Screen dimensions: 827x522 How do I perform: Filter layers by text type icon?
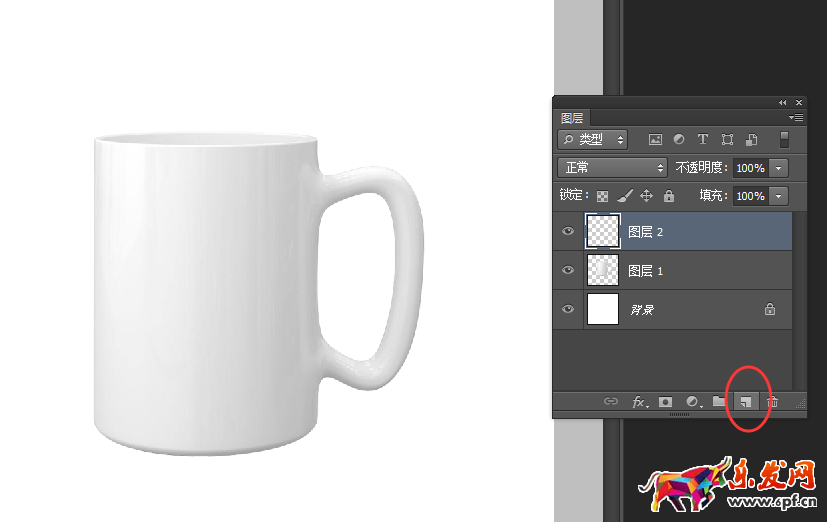tap(703, 140)
